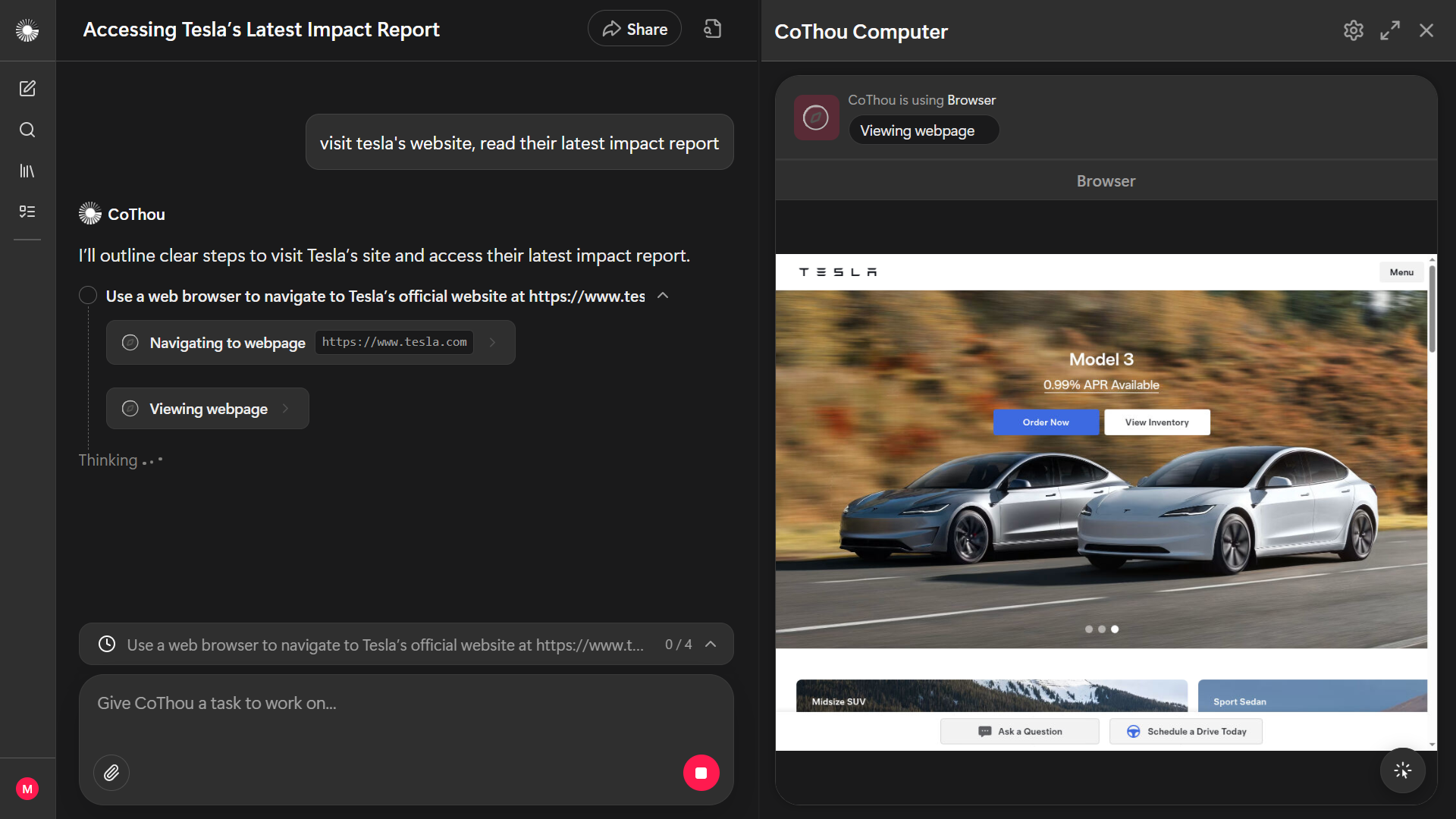Open the tasks list icon in the sidebar
The width and height of the screenshot is (1456, 819).
click(x=27, y=212)
